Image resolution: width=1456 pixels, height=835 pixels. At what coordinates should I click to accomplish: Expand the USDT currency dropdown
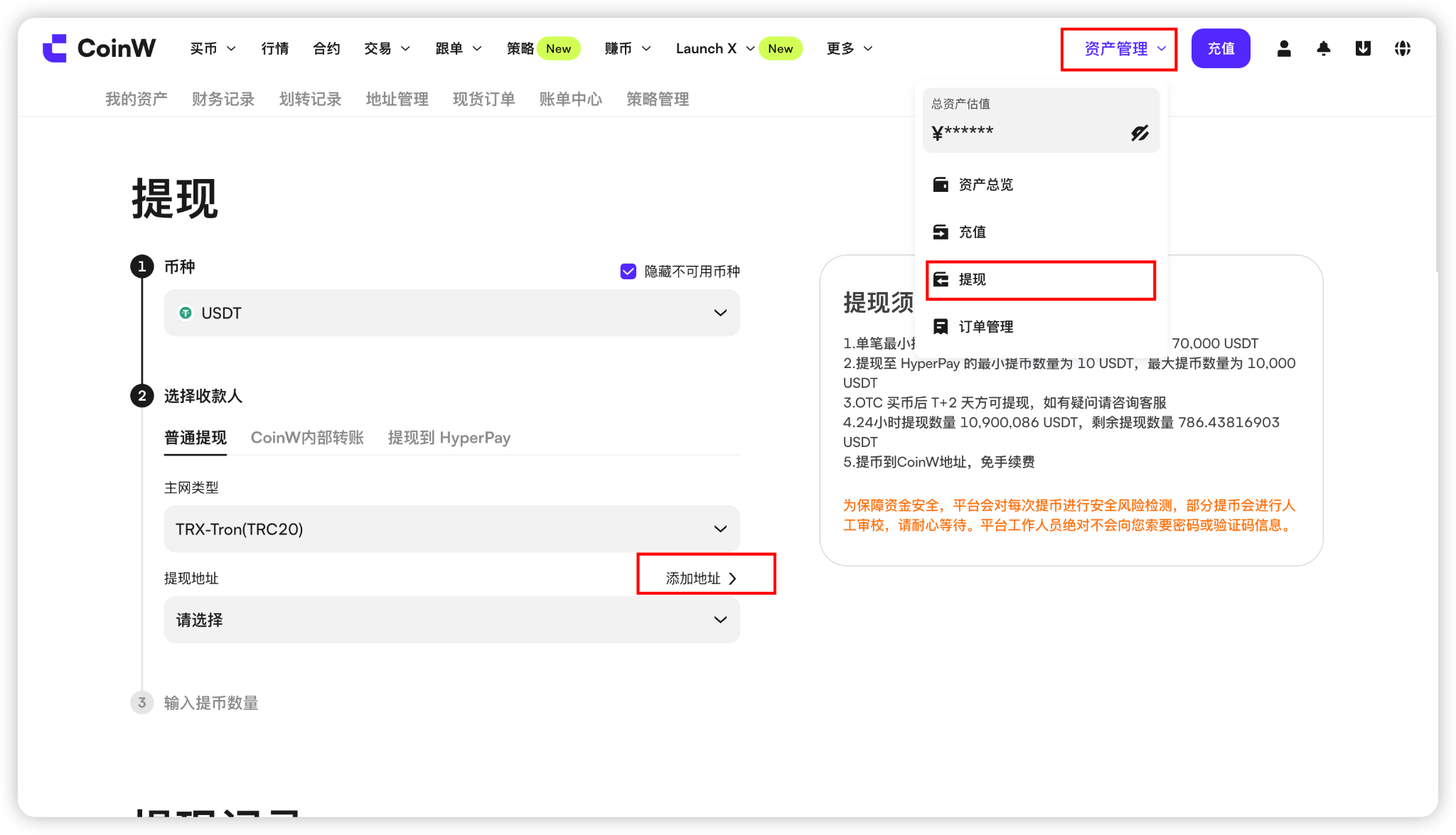click(x=452, y=313)
